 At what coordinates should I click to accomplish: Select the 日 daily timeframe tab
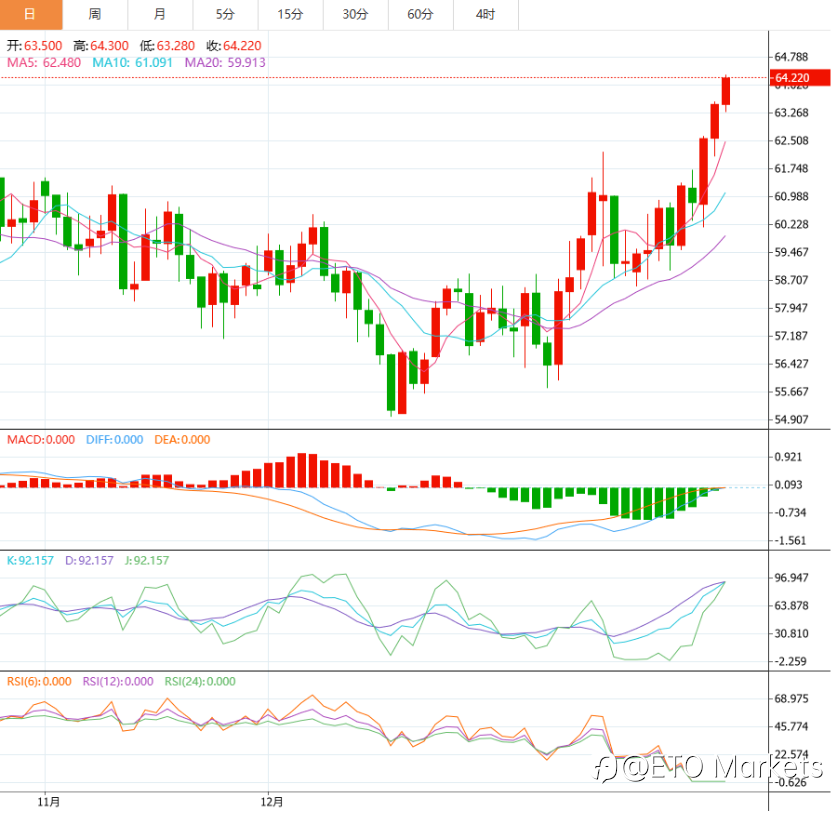[x=31, y=14]
